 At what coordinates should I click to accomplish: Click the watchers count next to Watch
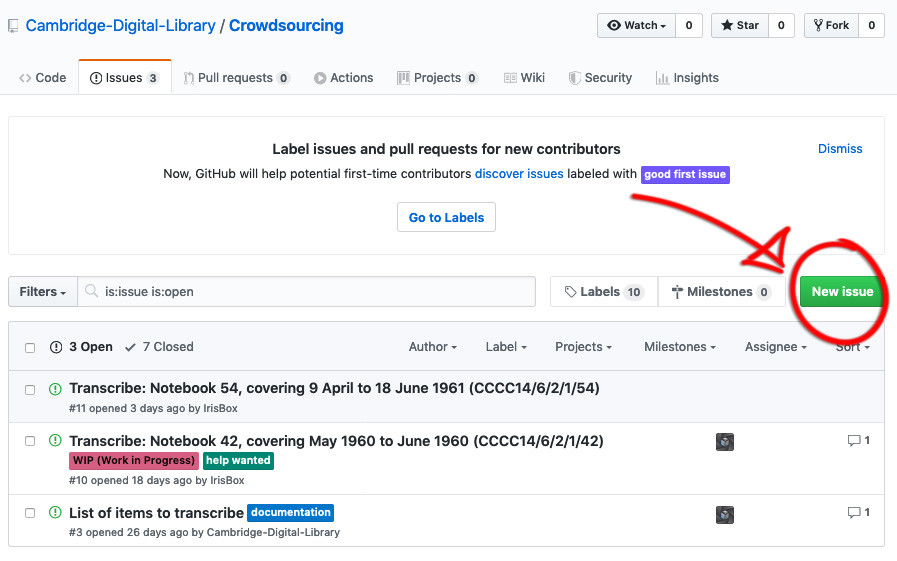click(689, 25)
